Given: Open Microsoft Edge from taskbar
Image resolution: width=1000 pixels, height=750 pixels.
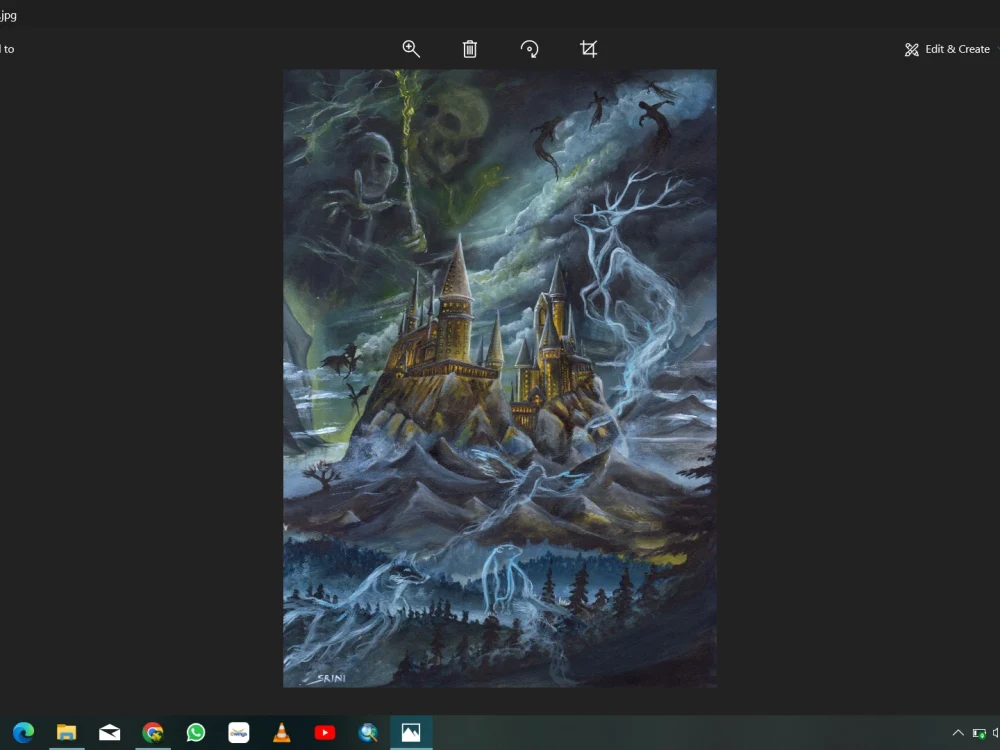Looking at the screenshot, I should tap(24, 732).
